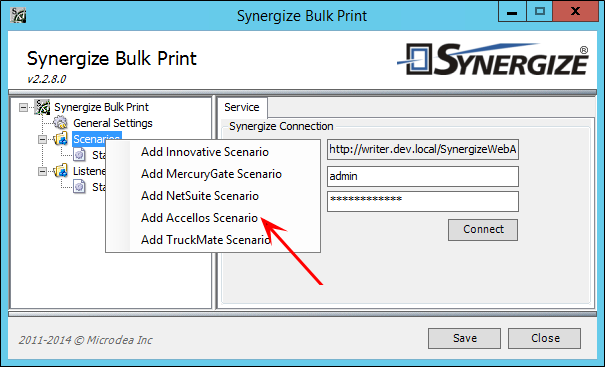Image resolution: width=605 pixels, height=367 pixels.
Task: Collapse the Listeners tree node
Action: [42, 171]
